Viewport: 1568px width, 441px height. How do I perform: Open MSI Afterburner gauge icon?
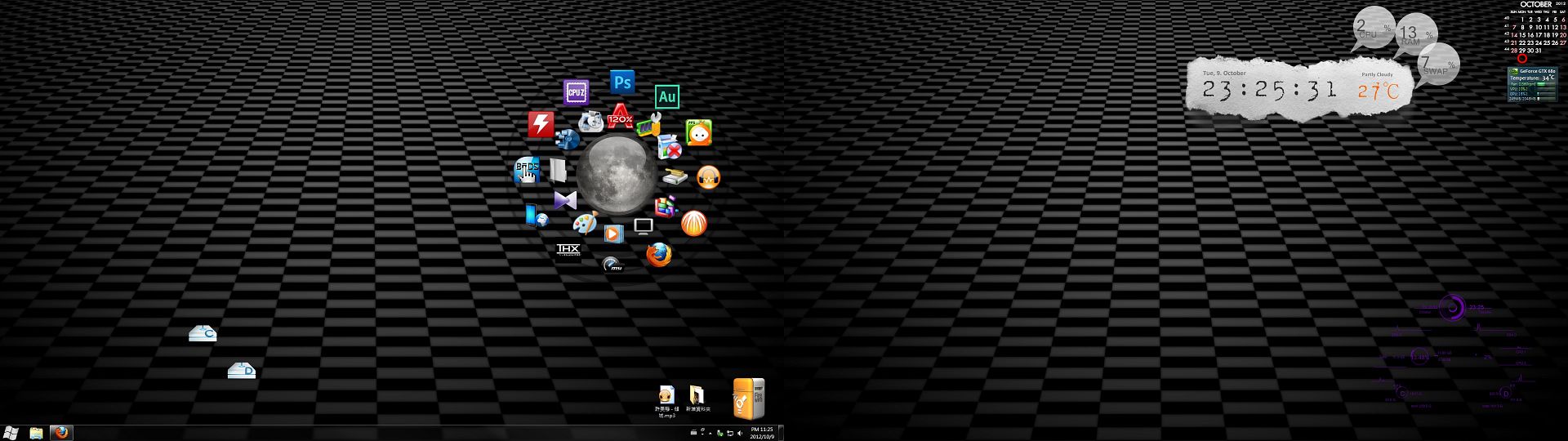[612, 265]
